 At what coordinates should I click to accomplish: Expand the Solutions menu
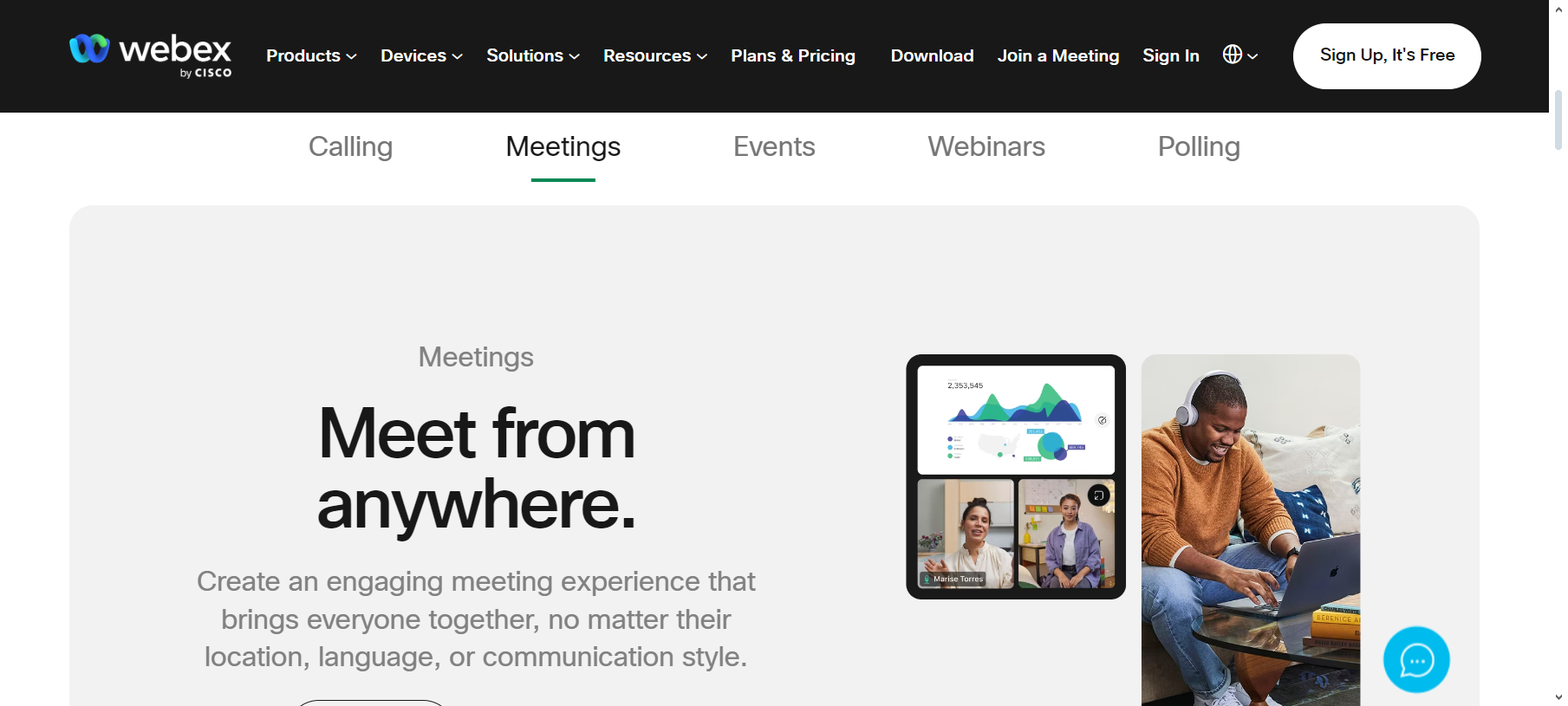[x=533, y=55]
